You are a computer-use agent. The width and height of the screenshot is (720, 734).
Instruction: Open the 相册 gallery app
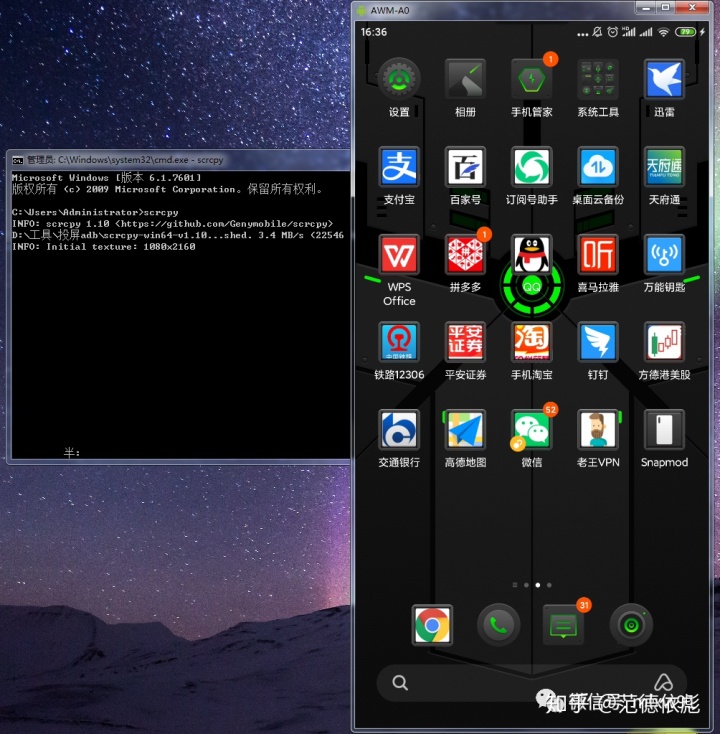point(465,79)
